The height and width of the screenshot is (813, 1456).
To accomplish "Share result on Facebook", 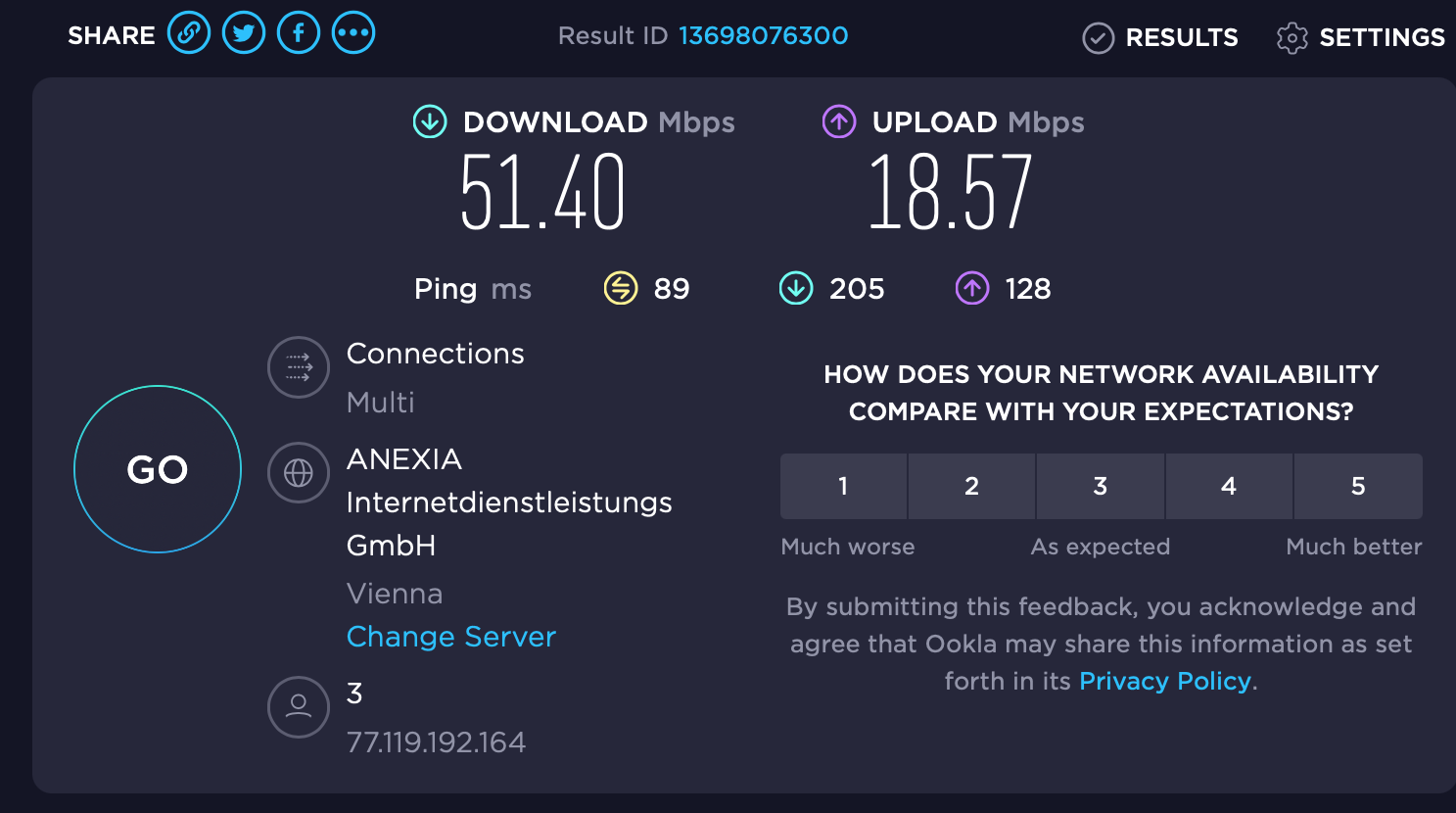I will [x=299, y=34].
